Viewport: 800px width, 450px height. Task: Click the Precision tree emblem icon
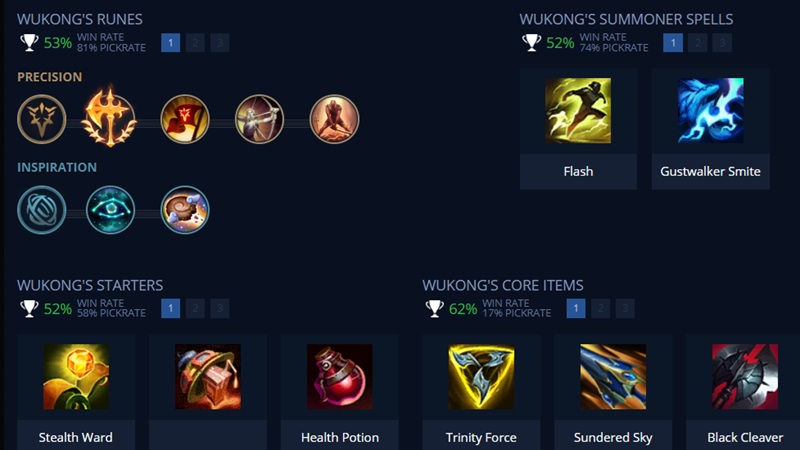pos(42,119)
